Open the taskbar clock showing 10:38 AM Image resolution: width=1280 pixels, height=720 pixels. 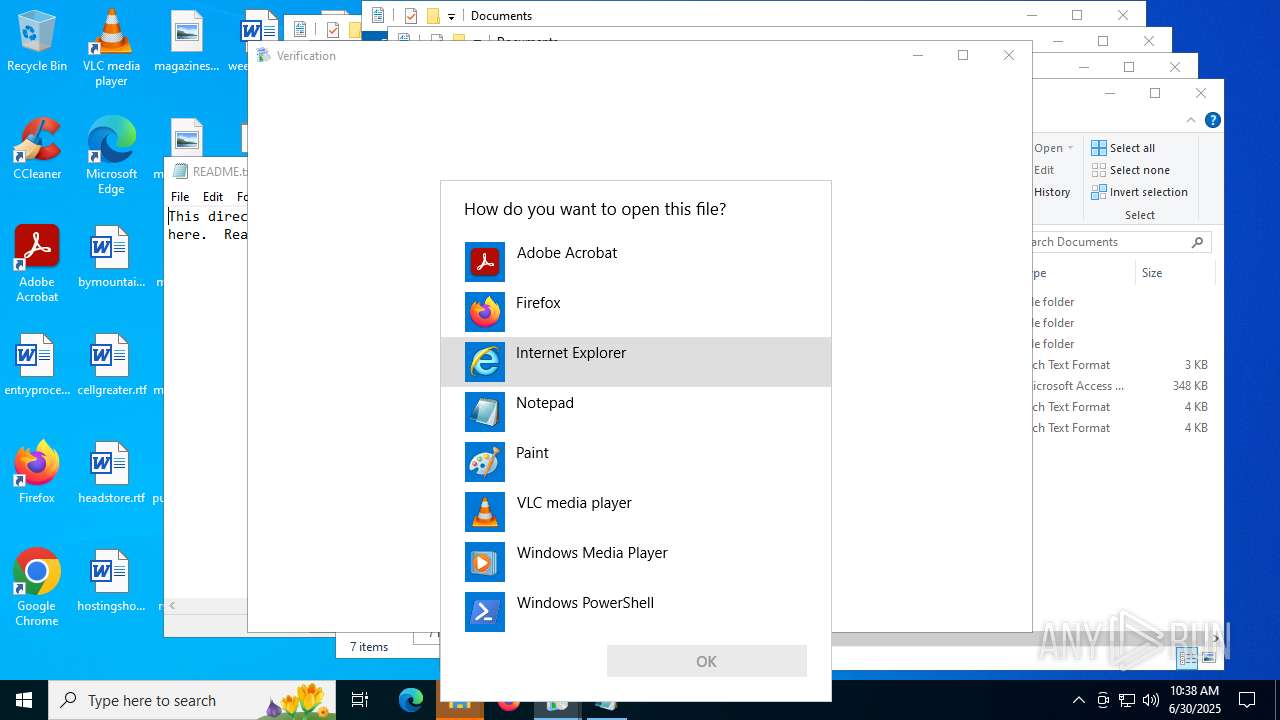coord(1194,700)
